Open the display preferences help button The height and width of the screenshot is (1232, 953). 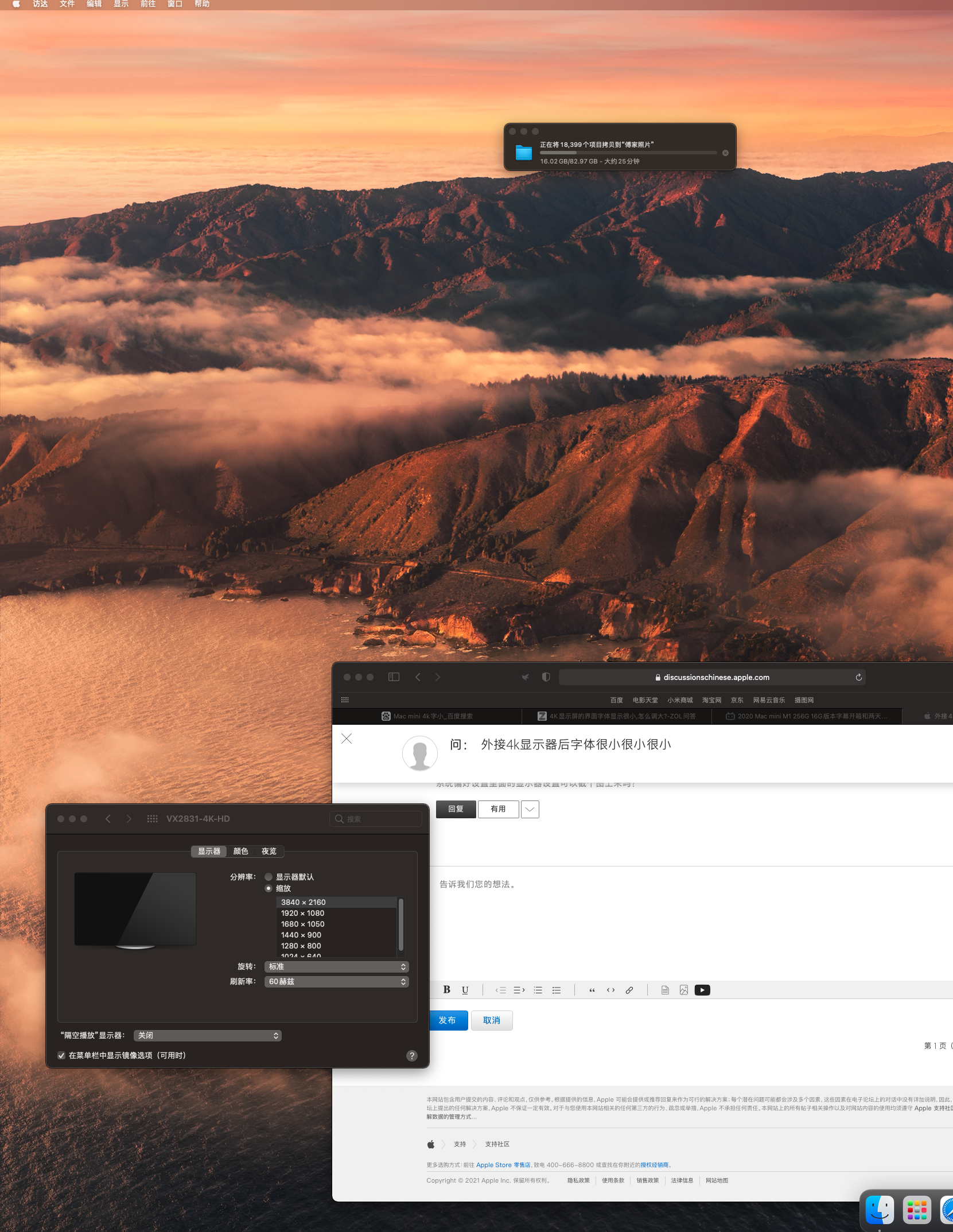point(412,1056)
